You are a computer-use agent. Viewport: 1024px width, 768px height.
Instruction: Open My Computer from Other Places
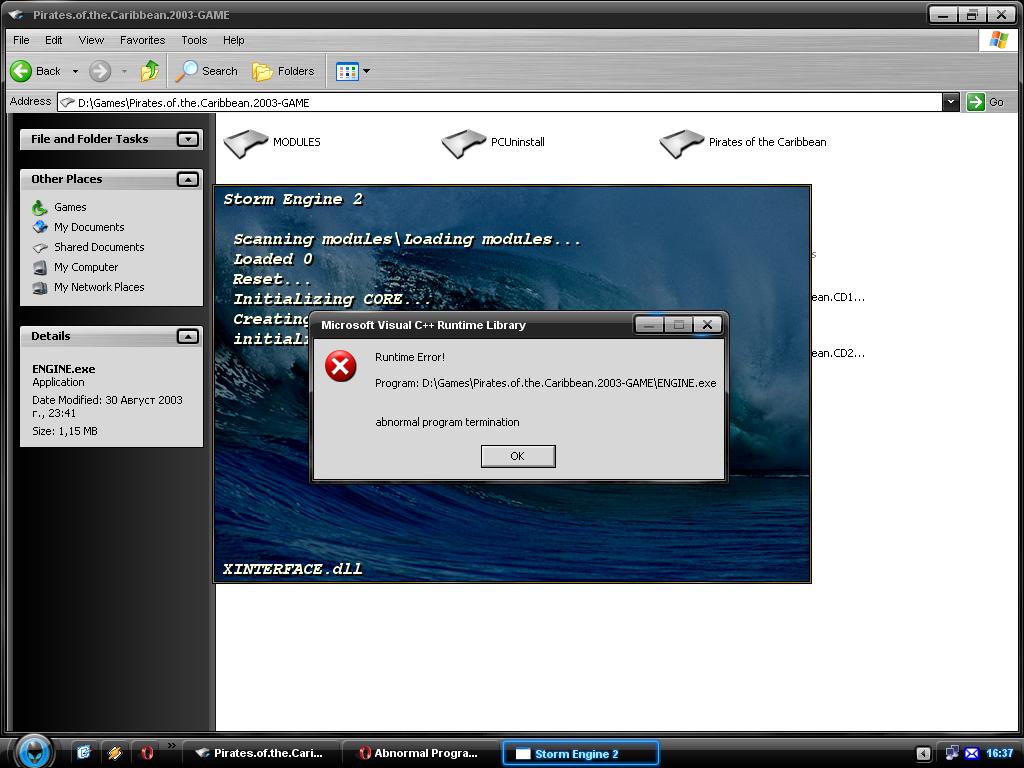[x=86, y=267]
